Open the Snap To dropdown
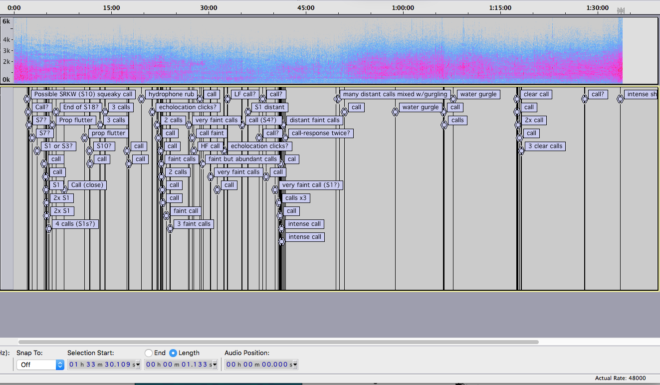This screenshot has height=385, width=660. point(40,364)
